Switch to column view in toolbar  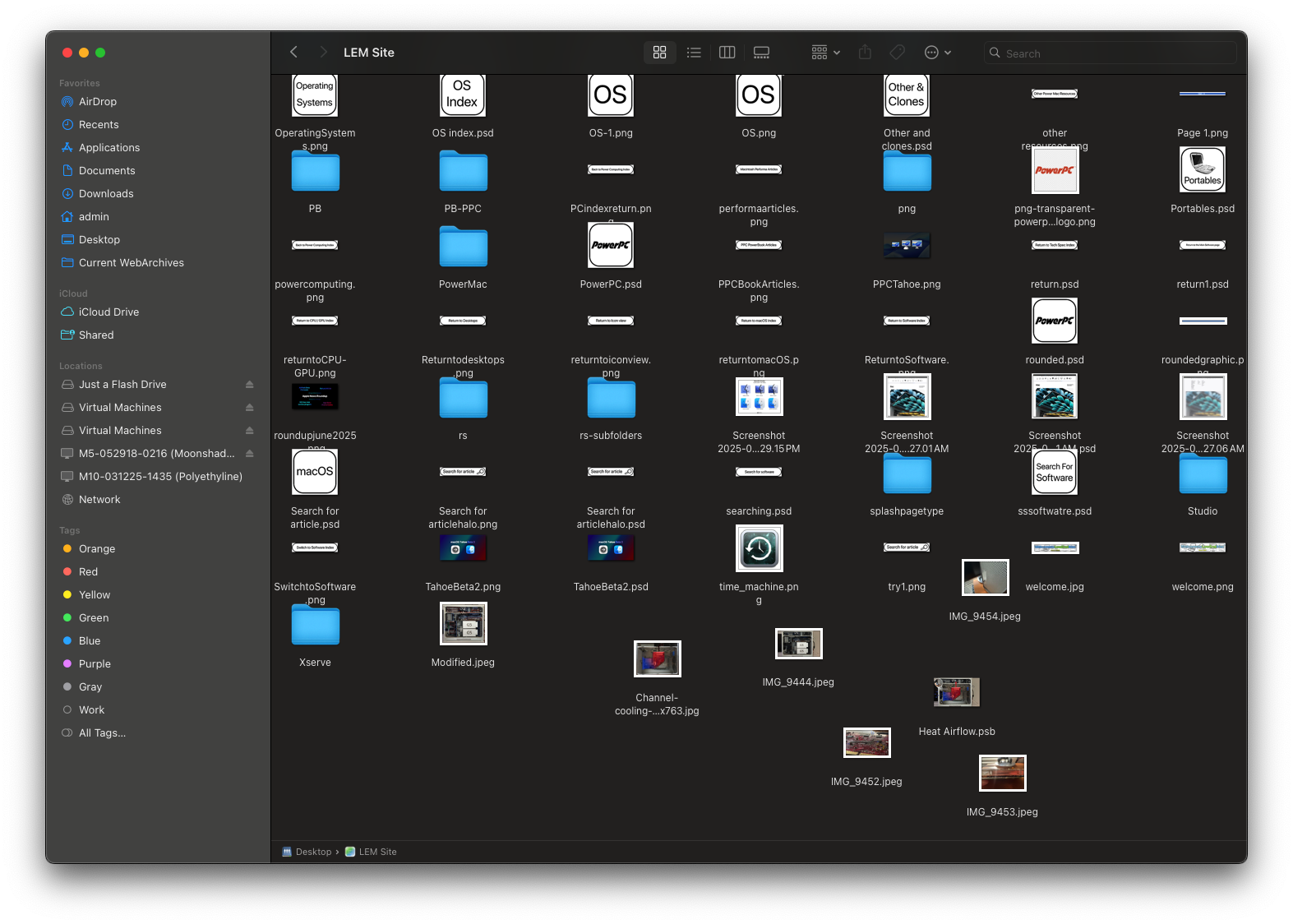pyautogui.click(x=727, y=53)
